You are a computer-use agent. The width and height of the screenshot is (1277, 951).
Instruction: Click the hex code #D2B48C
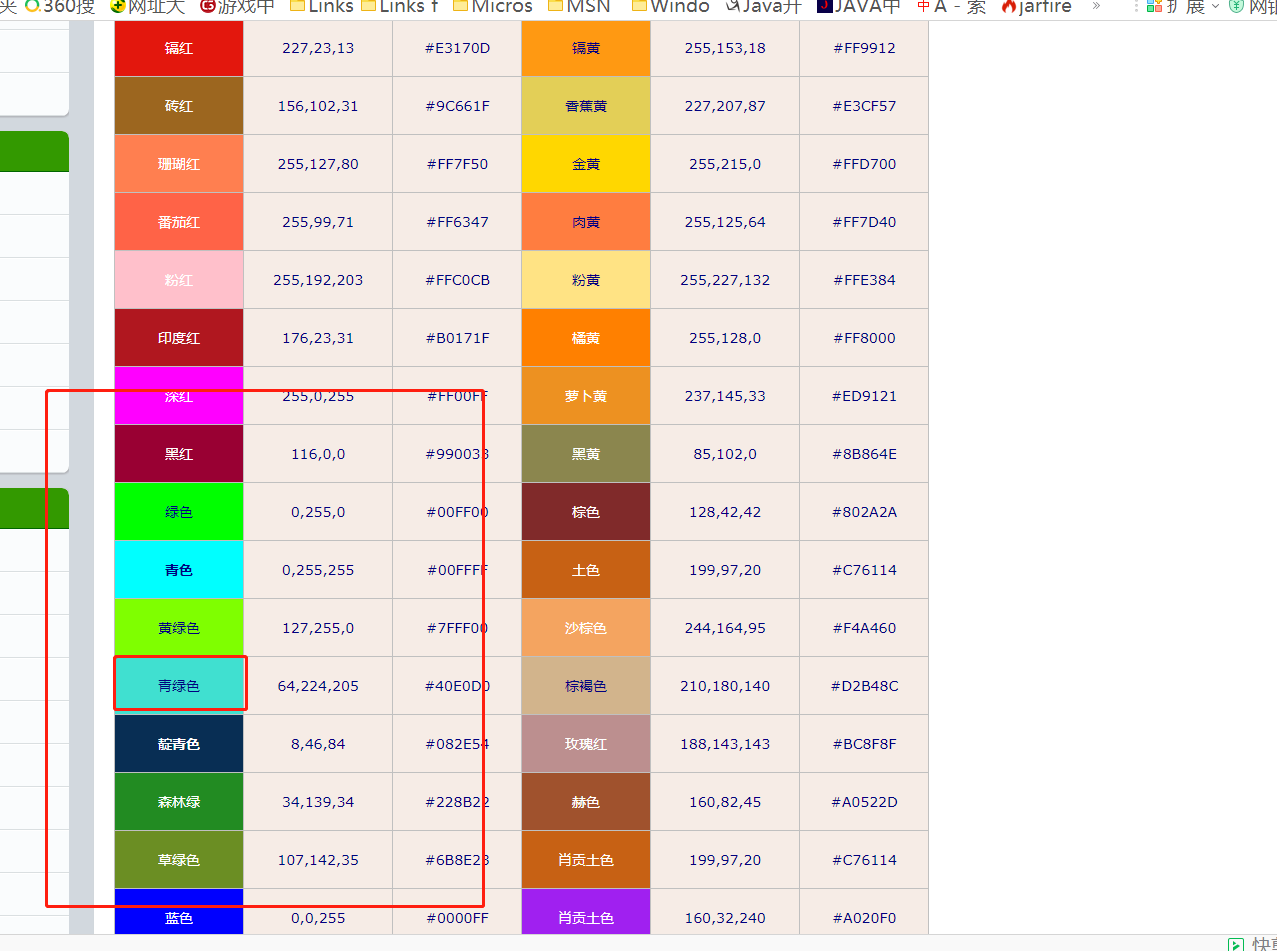pos(865,686)
